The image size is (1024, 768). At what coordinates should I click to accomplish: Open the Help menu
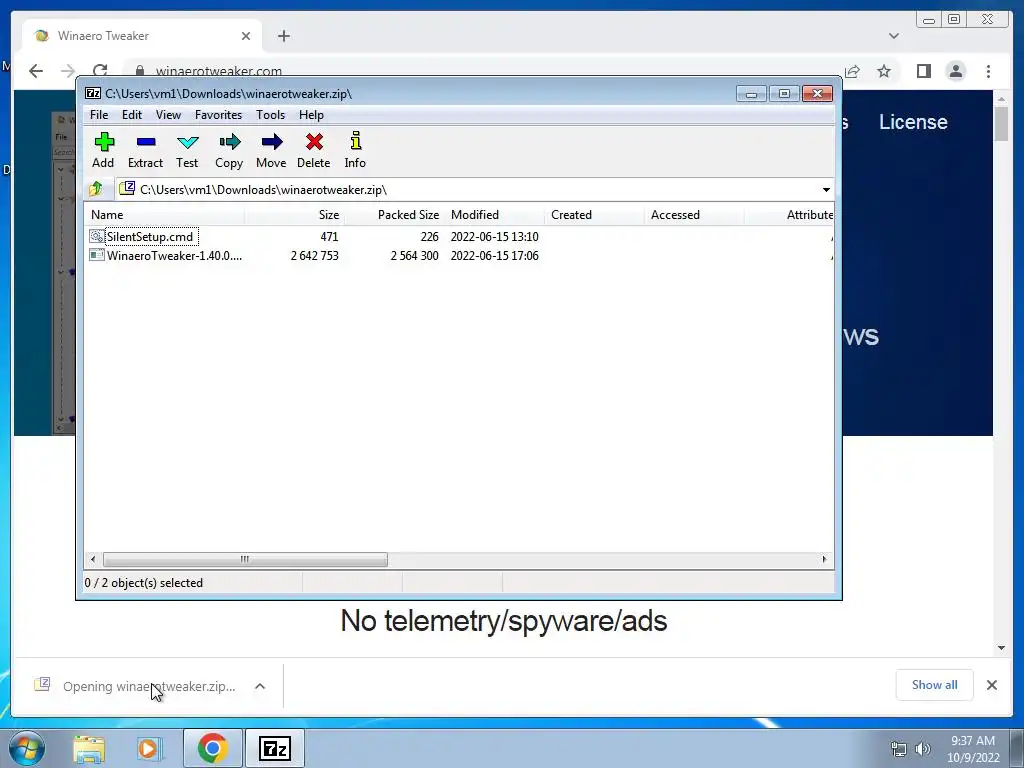(x=312, y=115)
